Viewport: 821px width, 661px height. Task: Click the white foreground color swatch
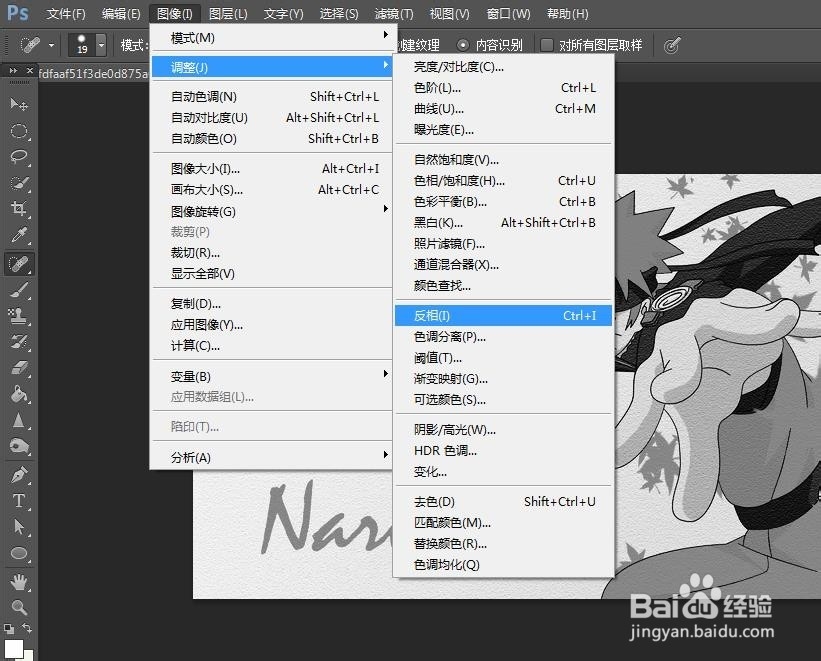click(14, 648)
